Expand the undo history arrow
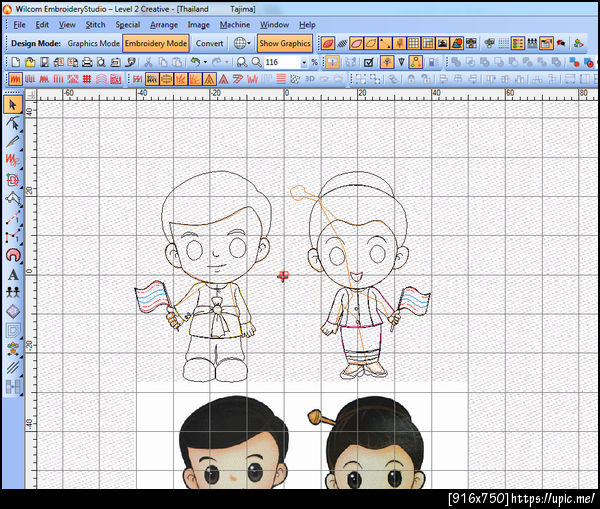Screen dimensions: 600x509 pyautogui.click(x=205, y=62)
